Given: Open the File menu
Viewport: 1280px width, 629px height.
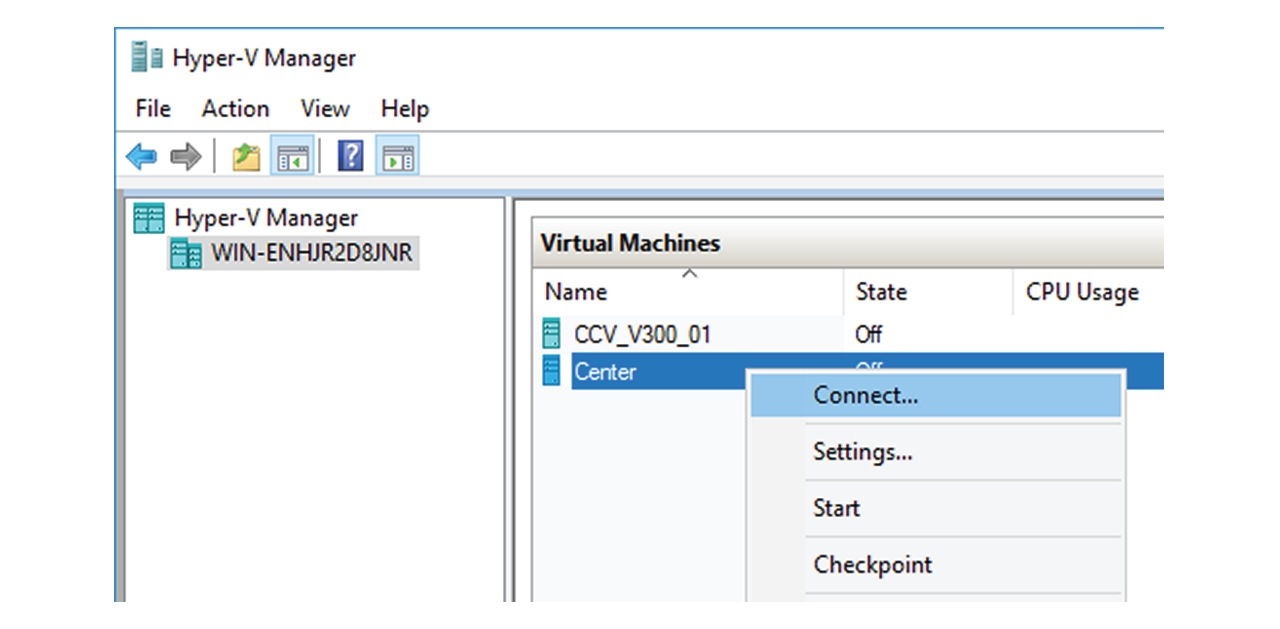Looking at the screenshot, I should 153,108.
